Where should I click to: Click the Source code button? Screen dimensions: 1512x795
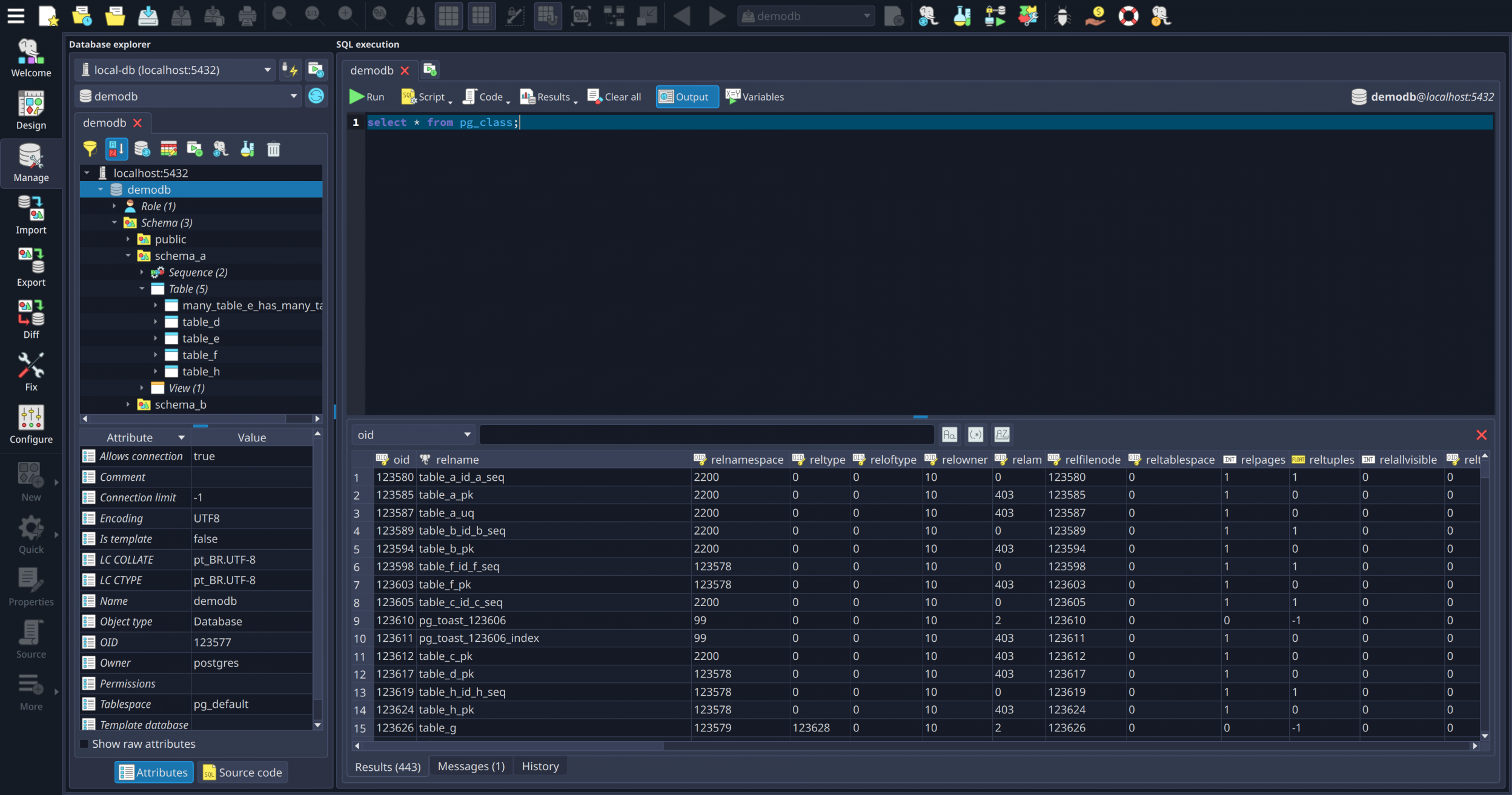(x=242, y=773)
